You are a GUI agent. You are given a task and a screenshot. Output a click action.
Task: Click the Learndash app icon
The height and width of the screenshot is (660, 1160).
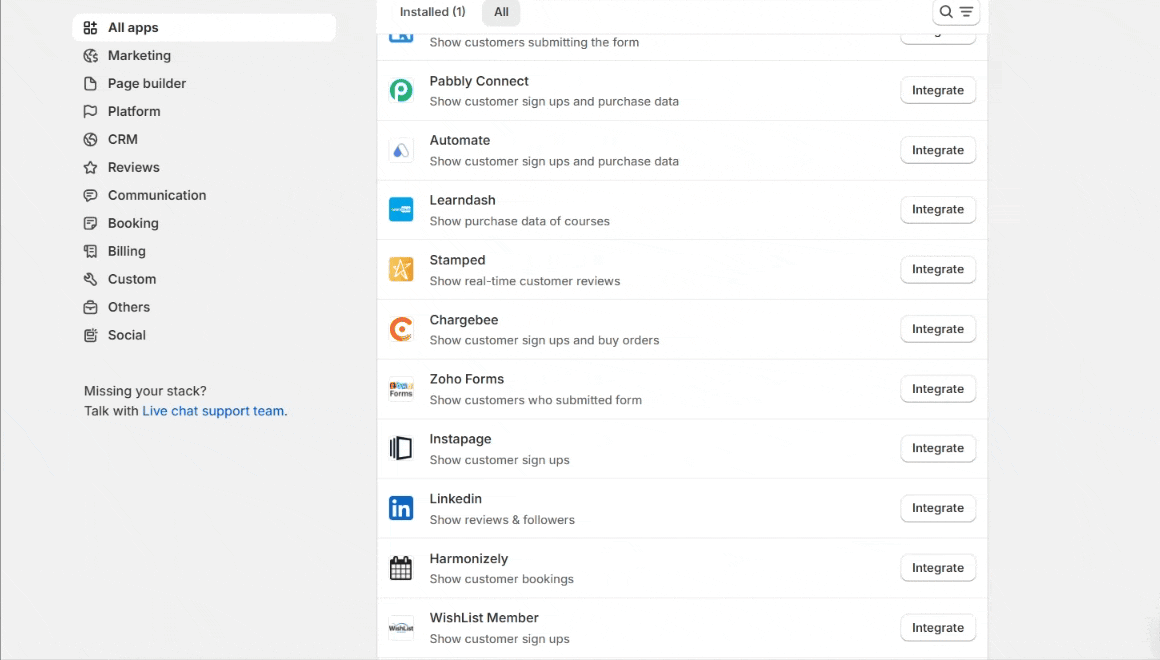401,210
